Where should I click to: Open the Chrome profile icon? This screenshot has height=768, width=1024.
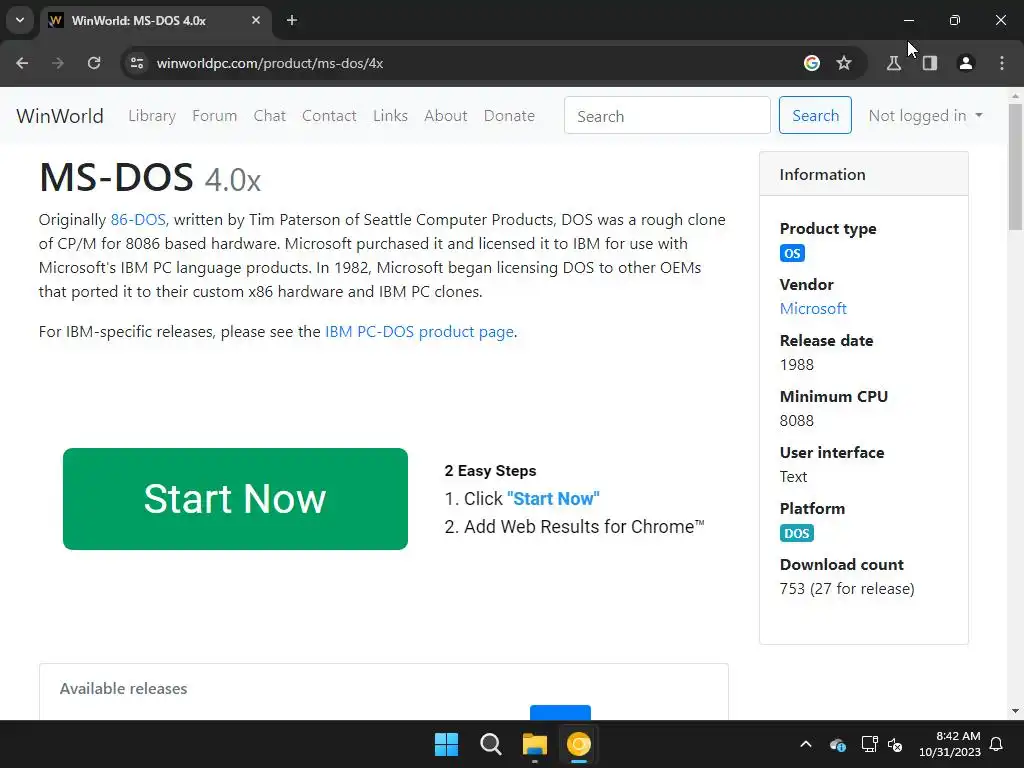966,63
